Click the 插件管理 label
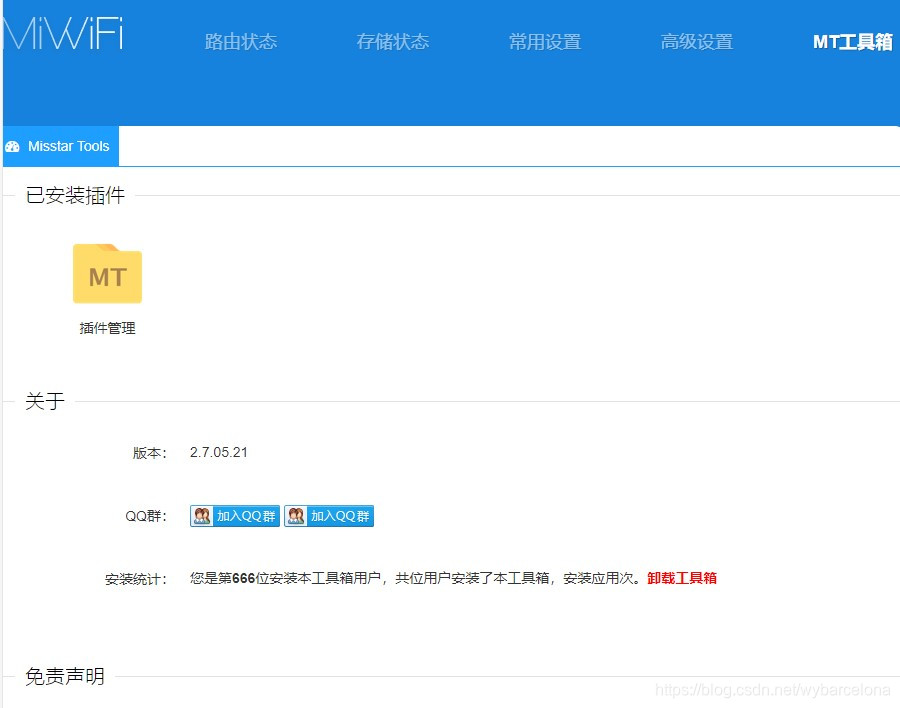Screen dimensions: 900x708 point(107,328)
